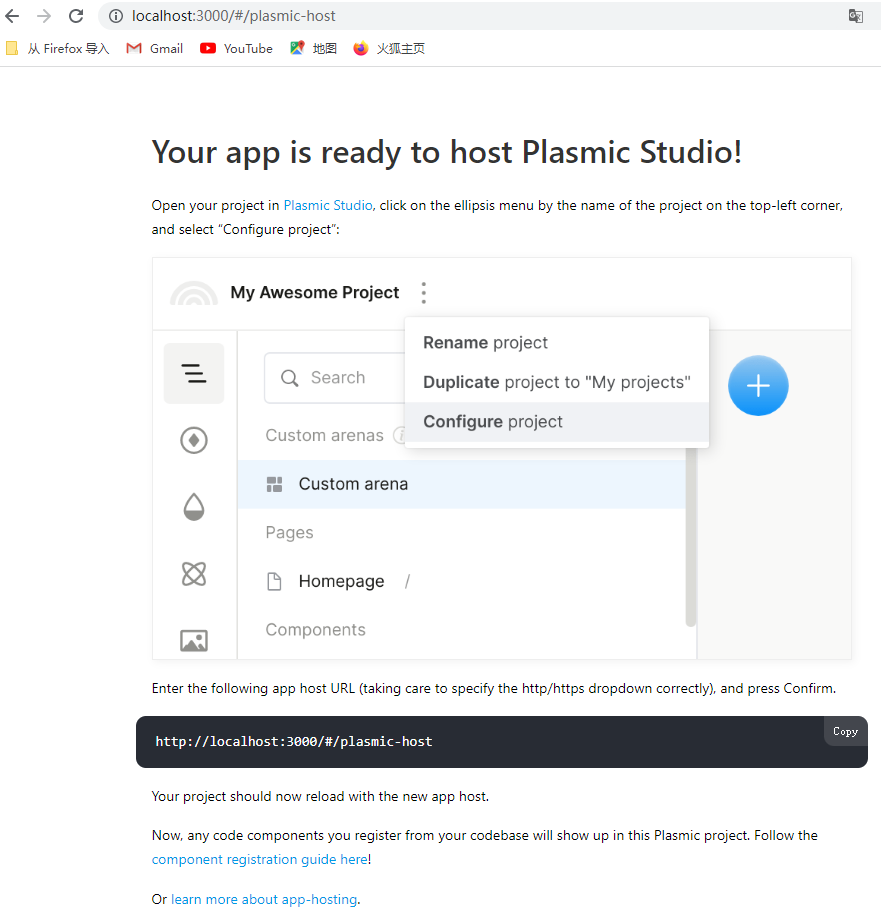
Task: Open the 'From Firefox' bookmarks folder
Action: (57, 48)
